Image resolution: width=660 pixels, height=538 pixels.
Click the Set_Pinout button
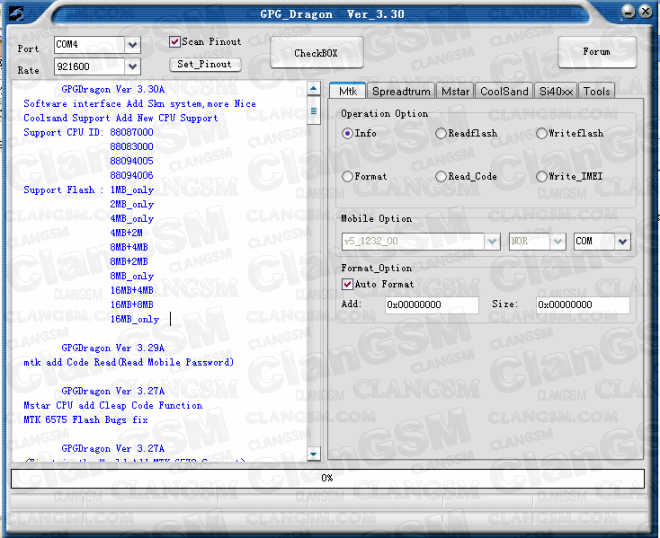click(x=205, y=64)
